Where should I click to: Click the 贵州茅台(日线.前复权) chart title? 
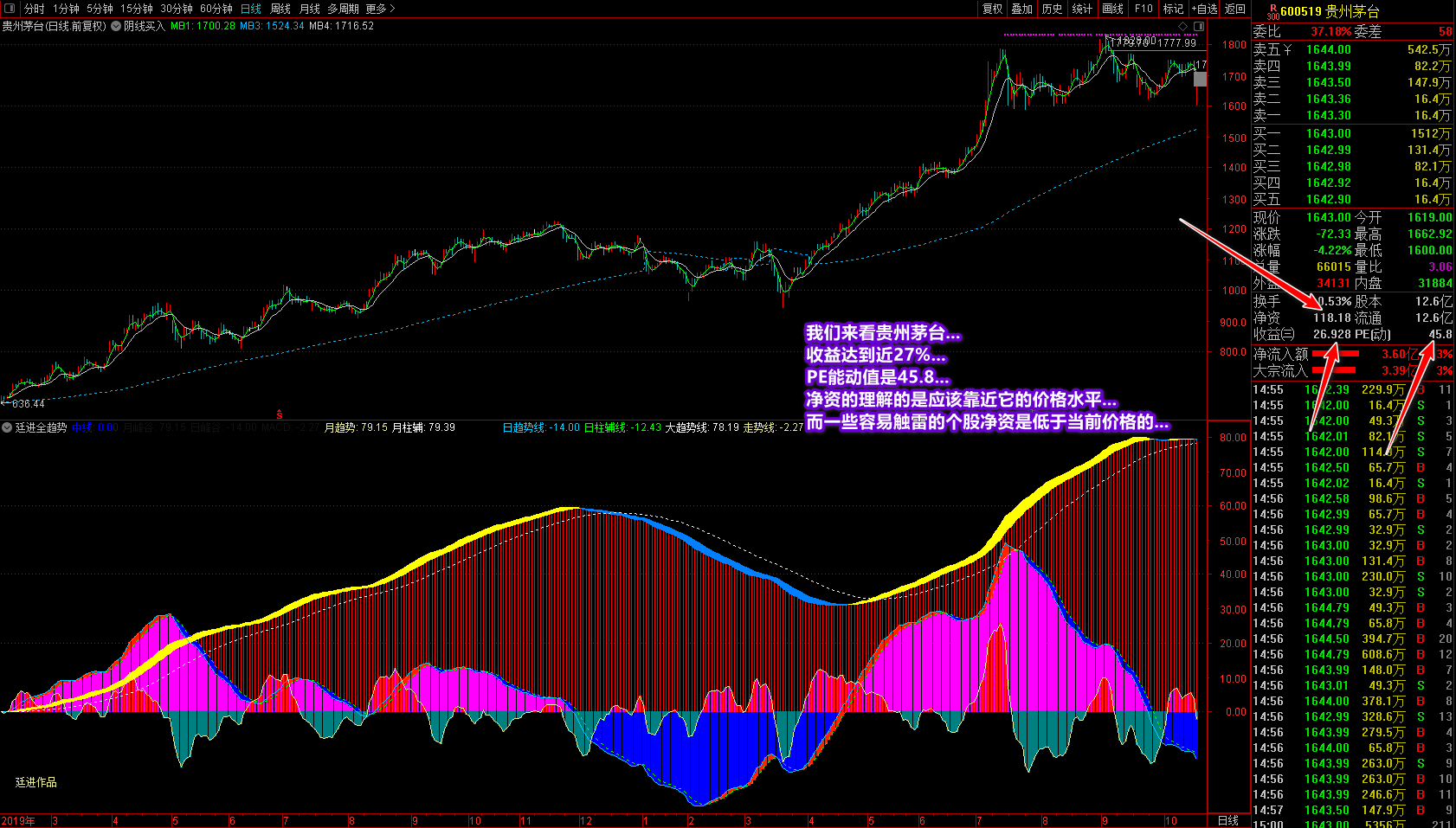(x=54, y=26)
